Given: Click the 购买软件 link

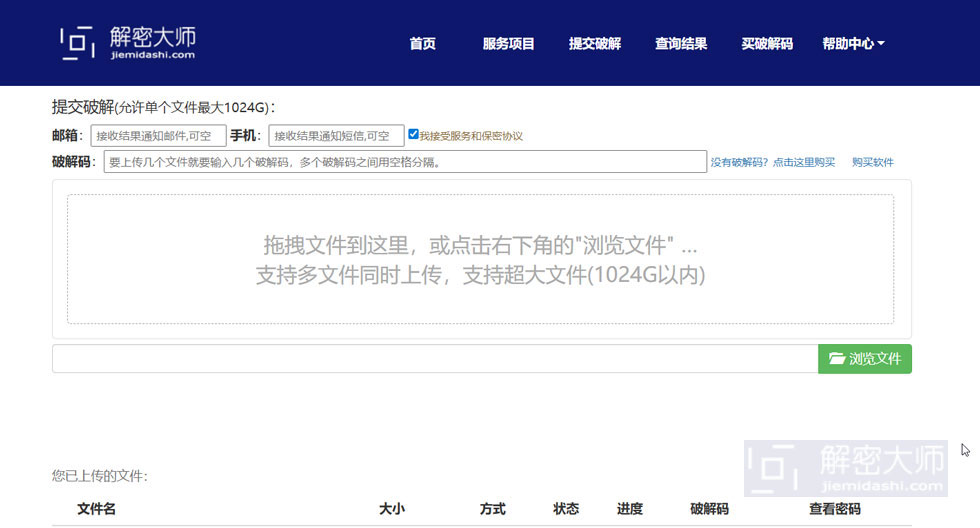Looking at the screenshot, I should point(872,162).
